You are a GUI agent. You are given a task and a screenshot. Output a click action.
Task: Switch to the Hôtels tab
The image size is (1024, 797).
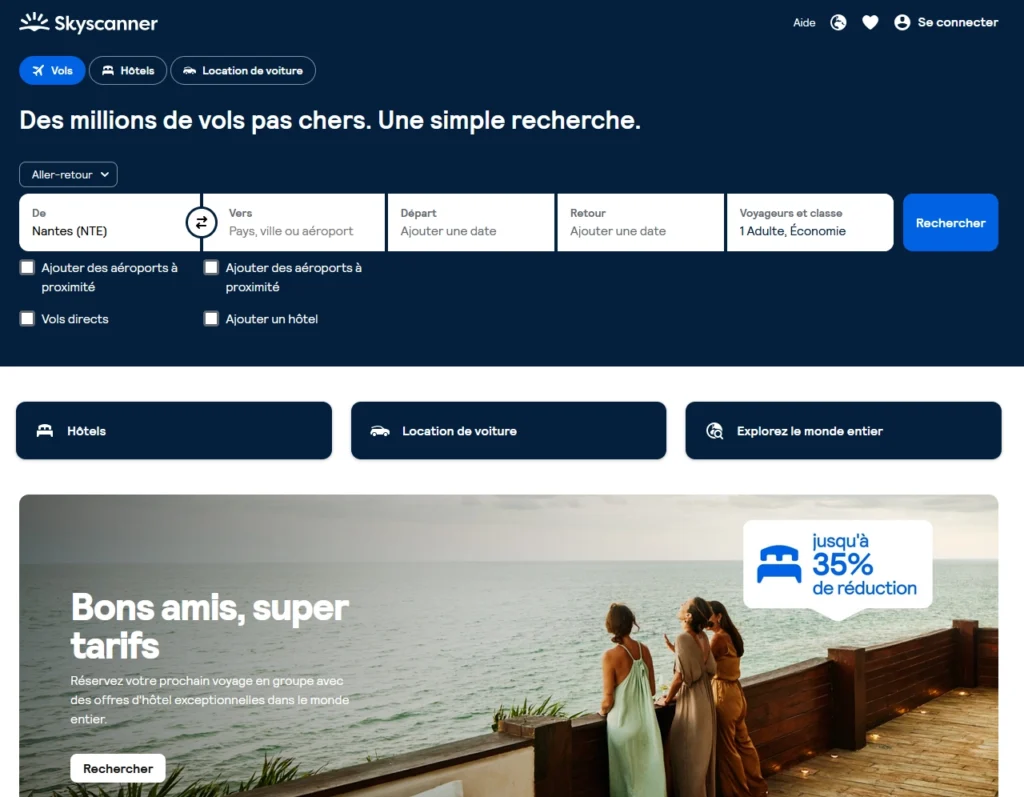(128, 71)
